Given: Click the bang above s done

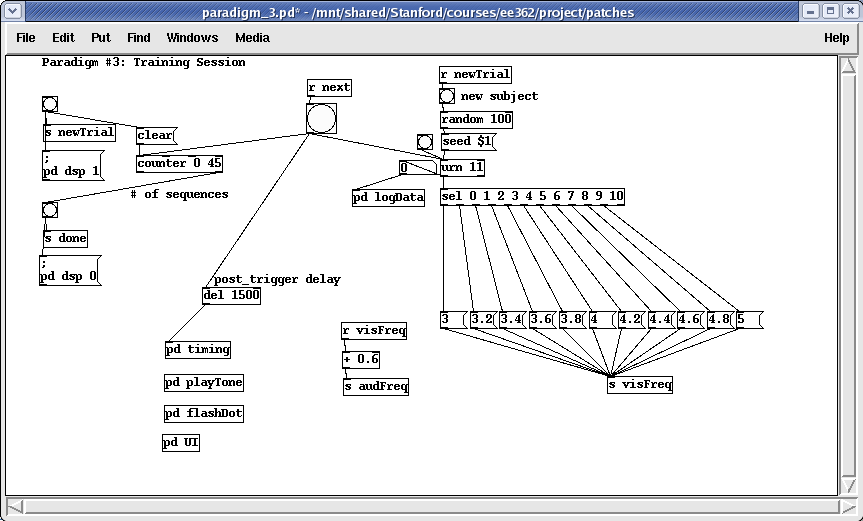Looking at the screenshot, I should [x=50, y=210].
